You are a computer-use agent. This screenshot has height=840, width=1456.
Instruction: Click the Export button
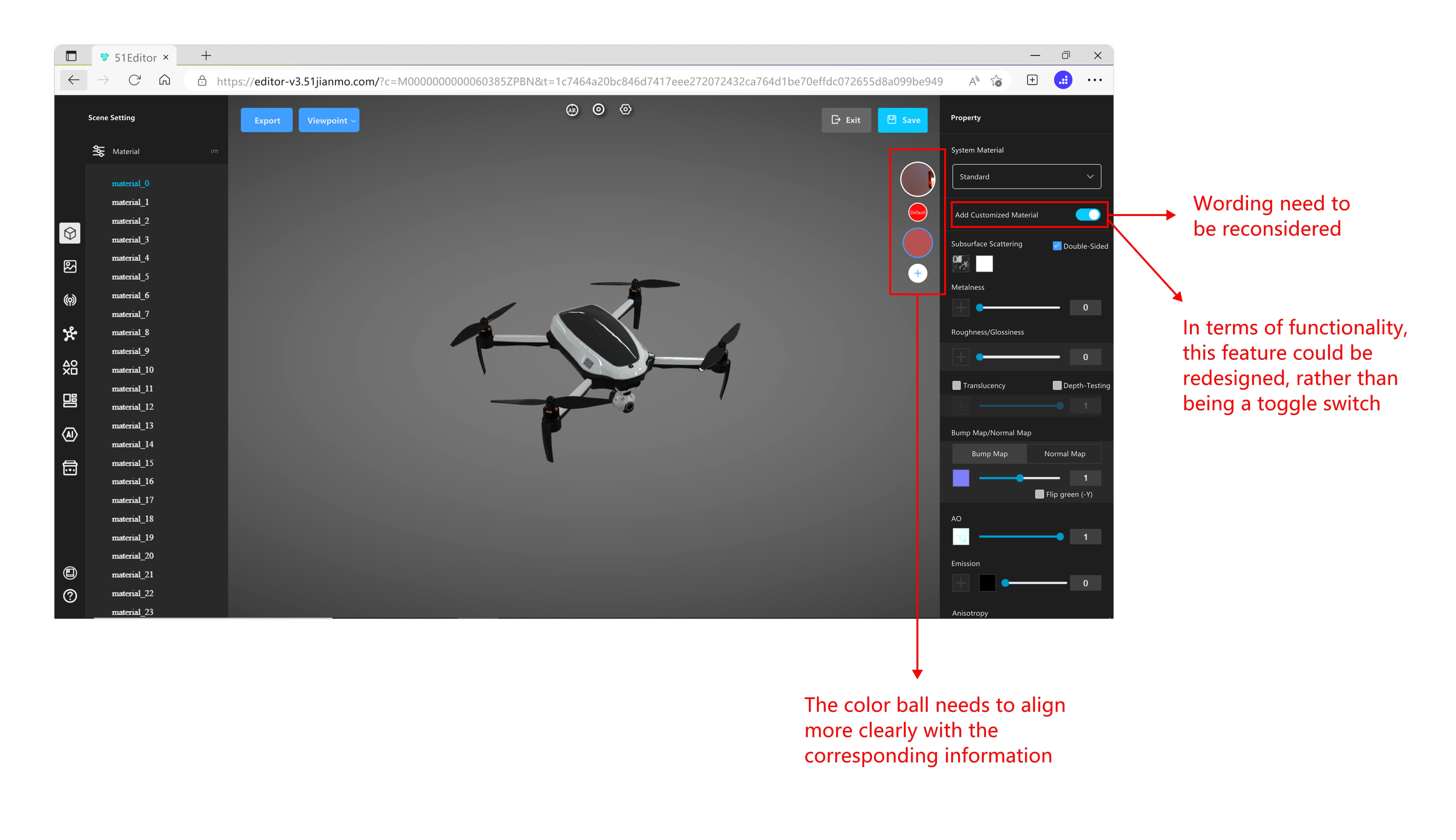[x=267, y=121]
